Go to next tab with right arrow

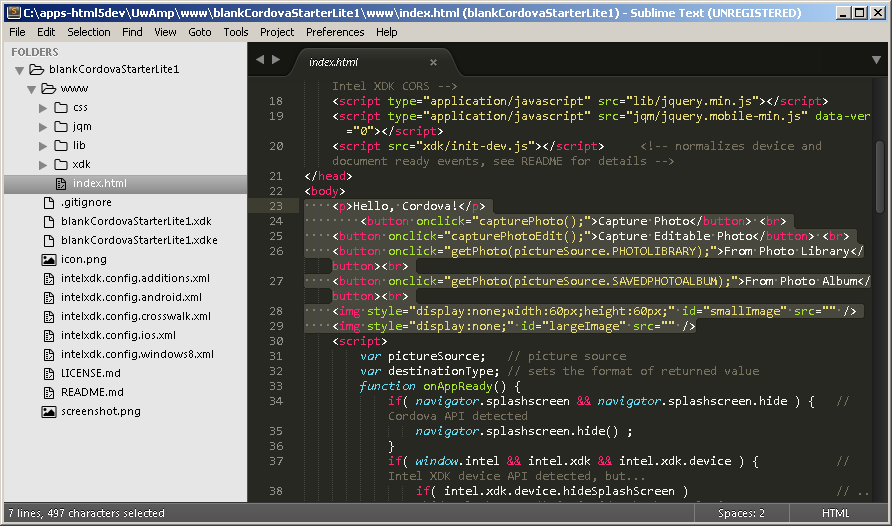click(x=276, y=59)
